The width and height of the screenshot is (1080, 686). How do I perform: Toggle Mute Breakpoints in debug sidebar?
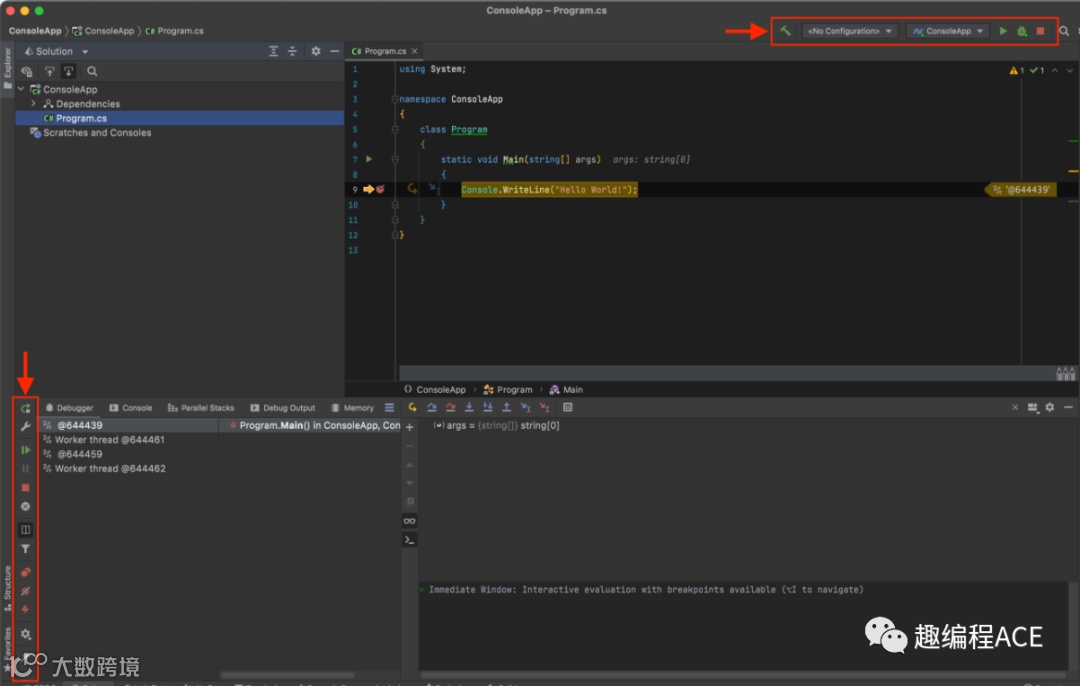point(26,591)
